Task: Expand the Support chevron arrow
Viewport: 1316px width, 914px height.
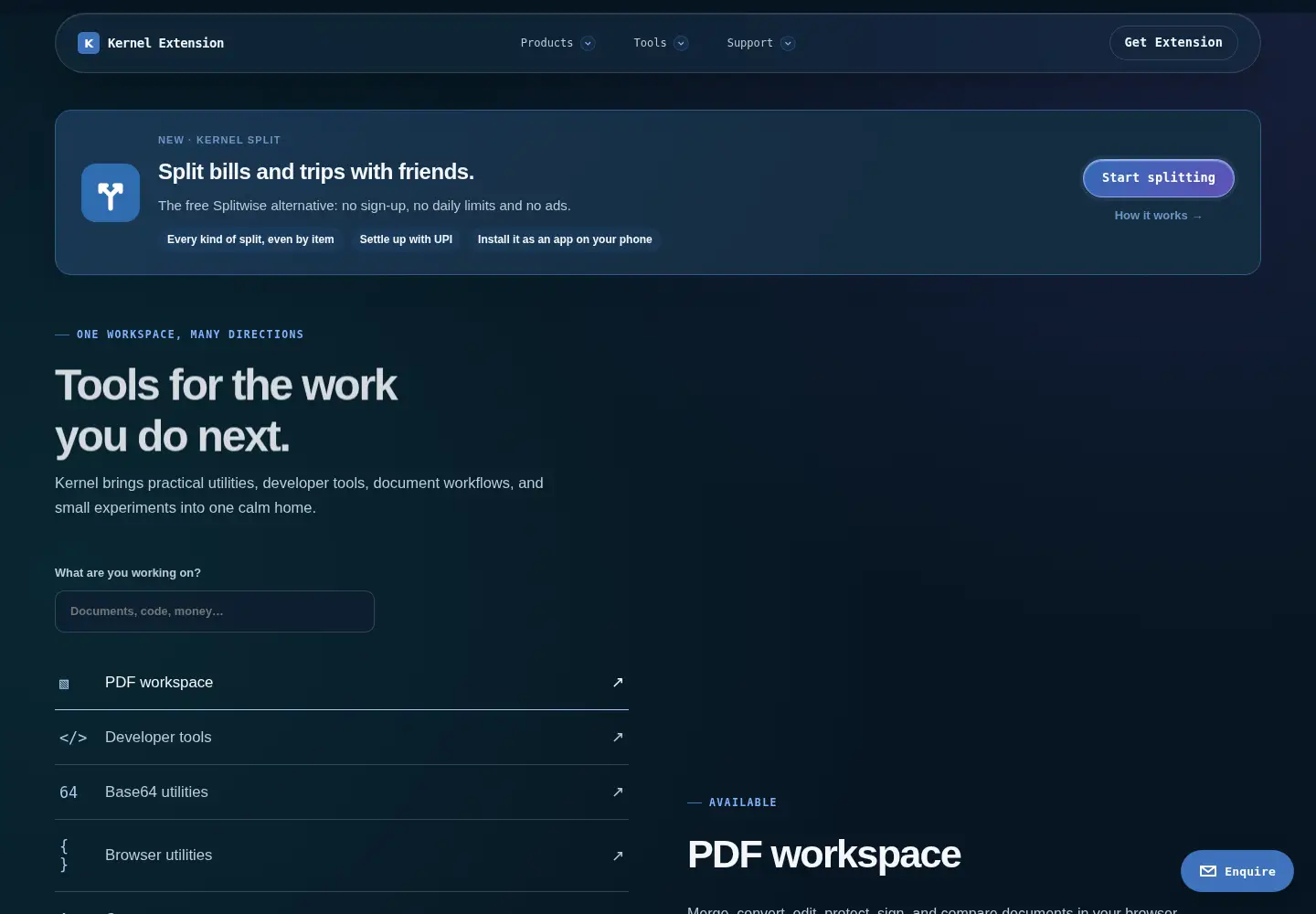Action: click(788, 43)
